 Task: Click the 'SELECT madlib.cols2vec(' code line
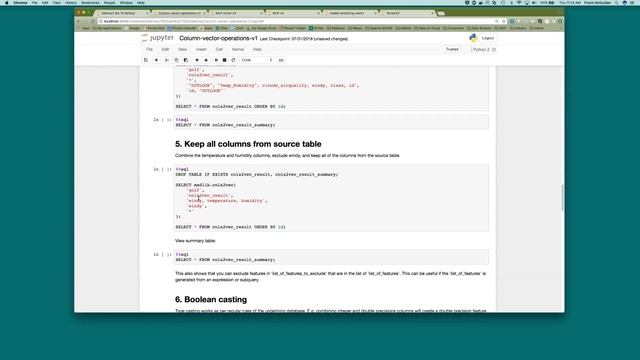click(206, 185)
